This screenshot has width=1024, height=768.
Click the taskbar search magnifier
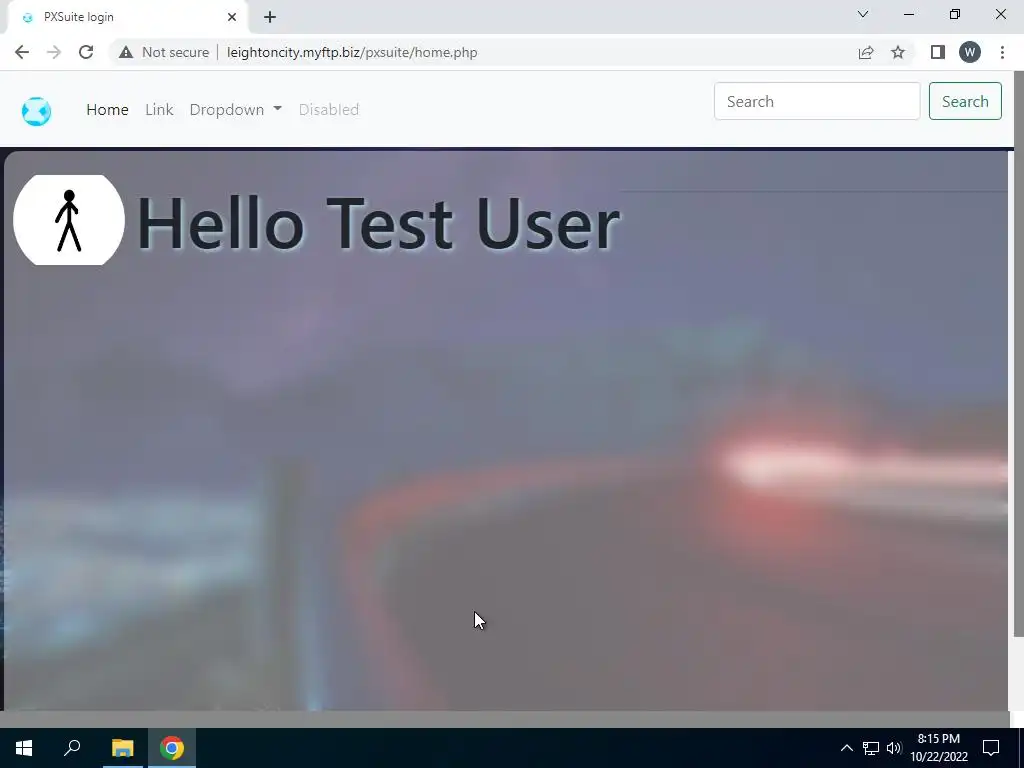(x=72, y=748)
